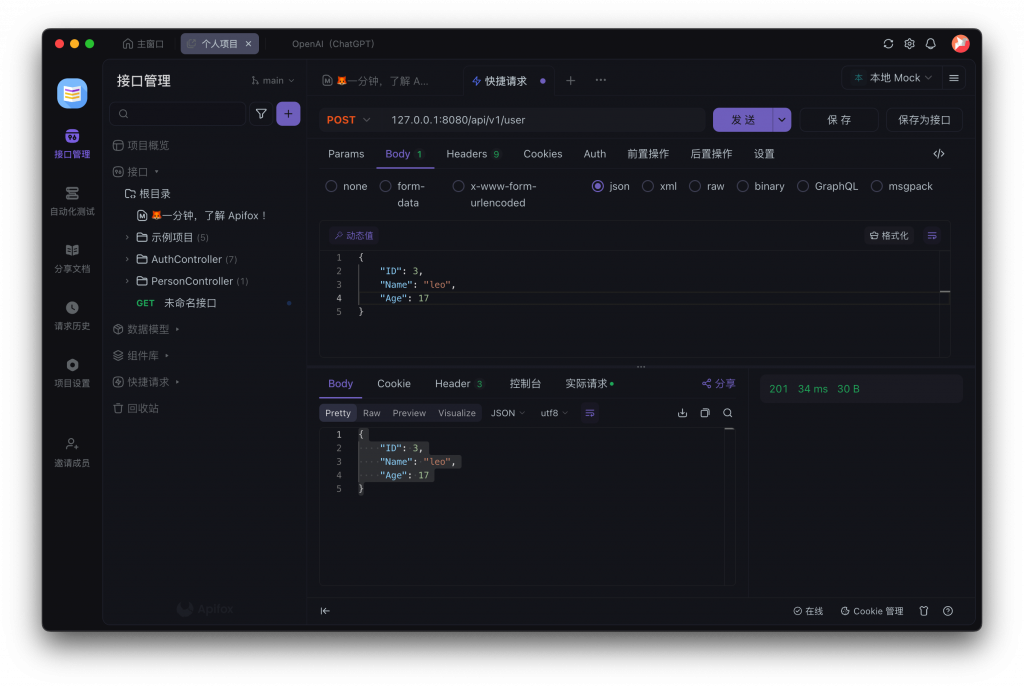Open the 分享文档 sidebar section
The width and height of the screenshot is (1024, 687).
click(72, 259)
